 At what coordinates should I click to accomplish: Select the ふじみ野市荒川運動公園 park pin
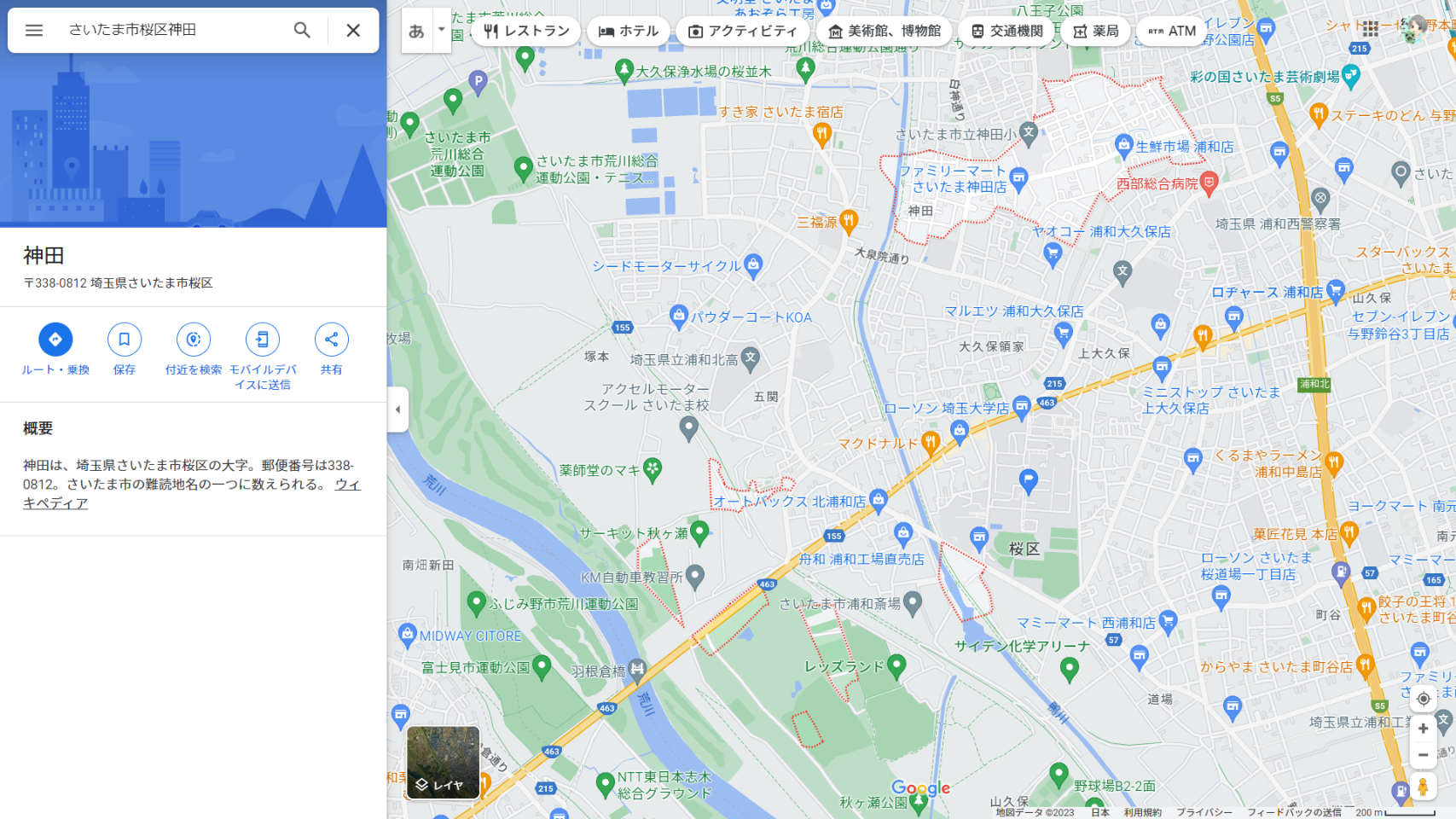click(477, 604)
